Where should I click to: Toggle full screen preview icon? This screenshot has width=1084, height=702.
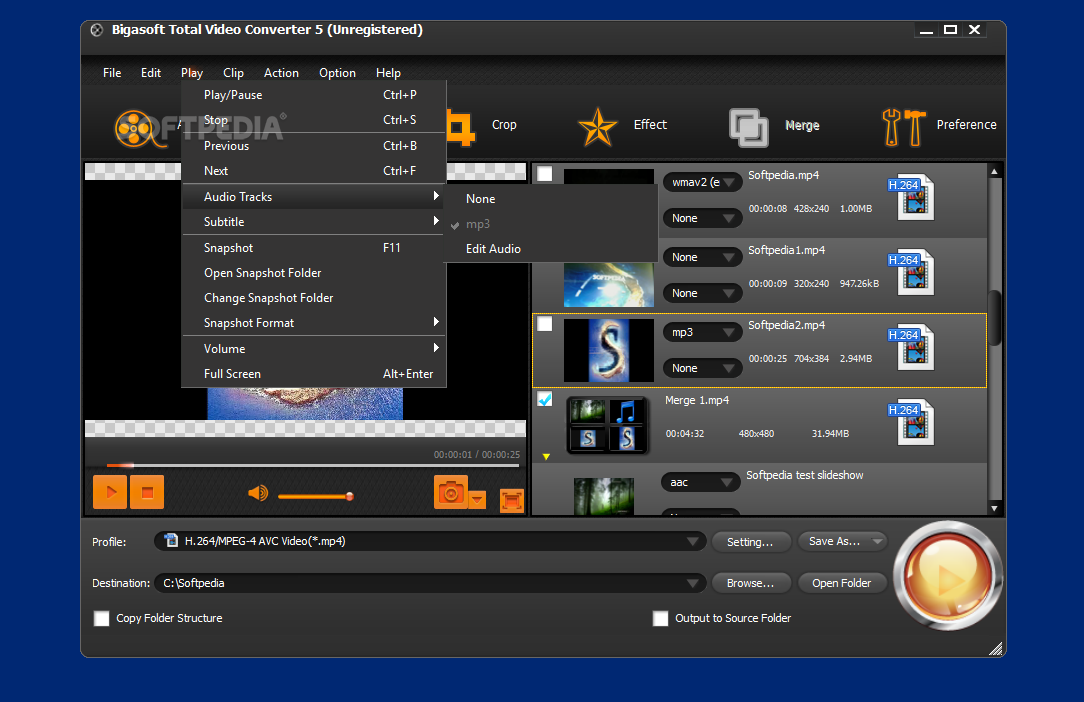[512, 500]
